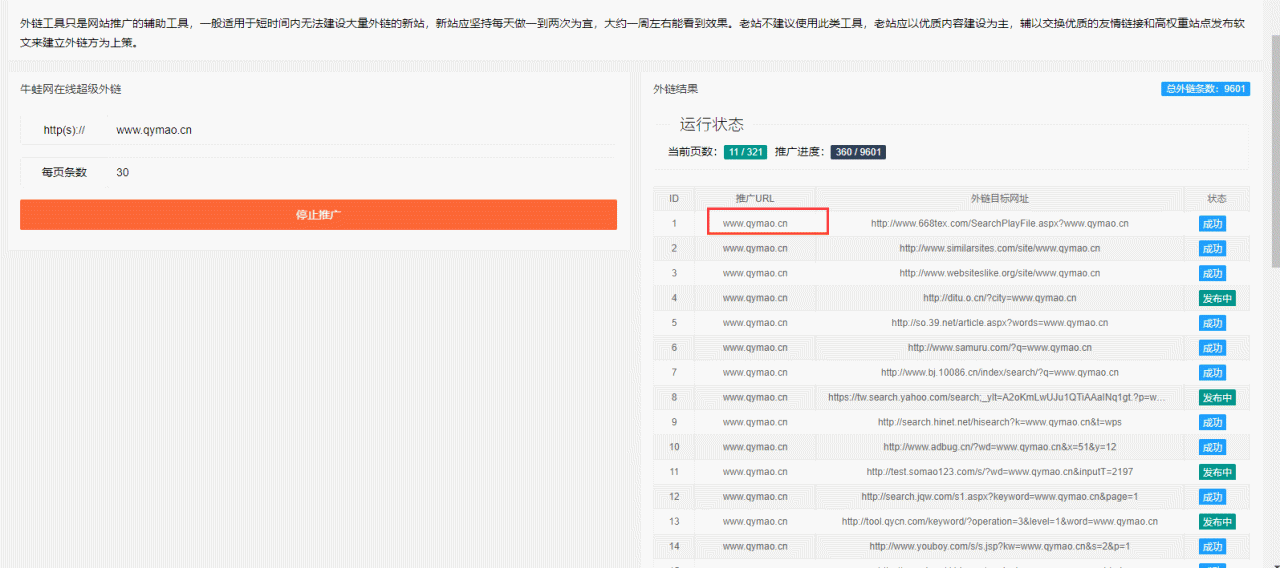Click the 总外链条数：9601 badge
1280x568 pixels.
(1205, 89)
